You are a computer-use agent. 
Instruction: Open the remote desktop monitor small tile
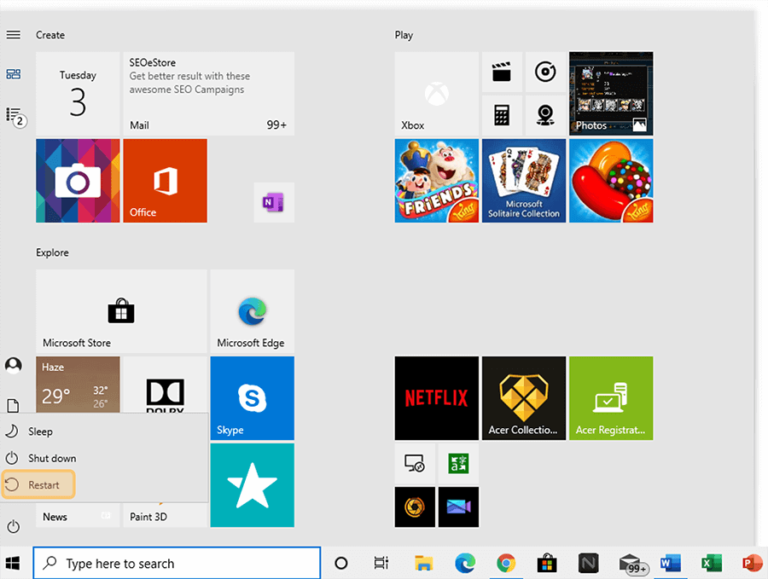[x=415, y=463]
